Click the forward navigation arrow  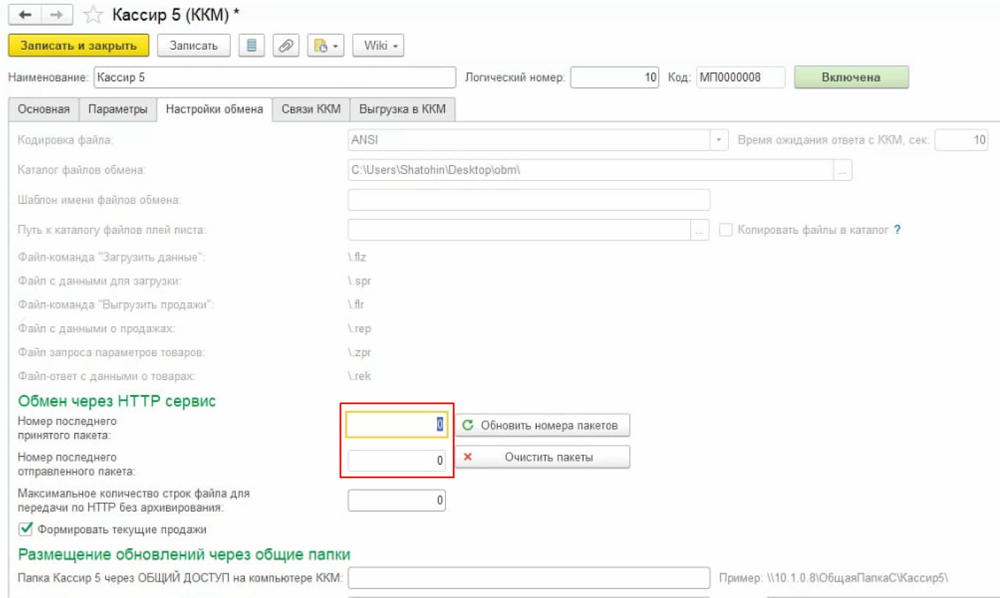point(56,15)
